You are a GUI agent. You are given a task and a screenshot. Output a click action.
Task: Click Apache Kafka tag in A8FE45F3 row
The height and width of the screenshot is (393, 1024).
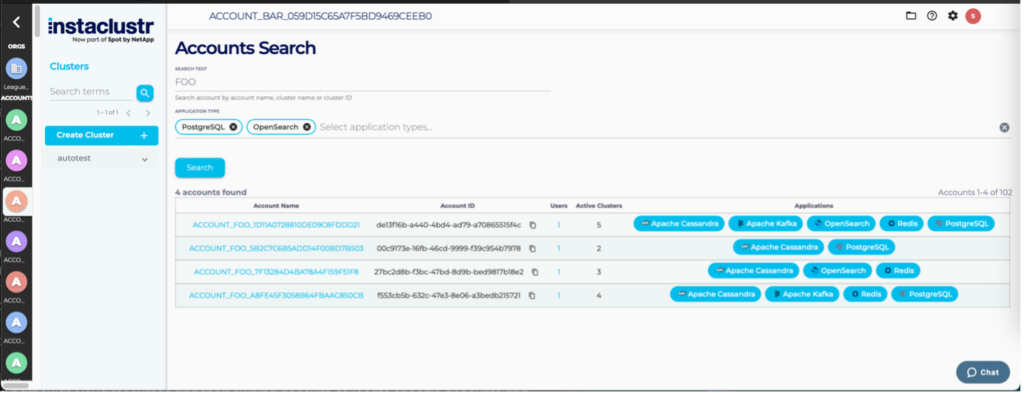[x=802, y=294]
